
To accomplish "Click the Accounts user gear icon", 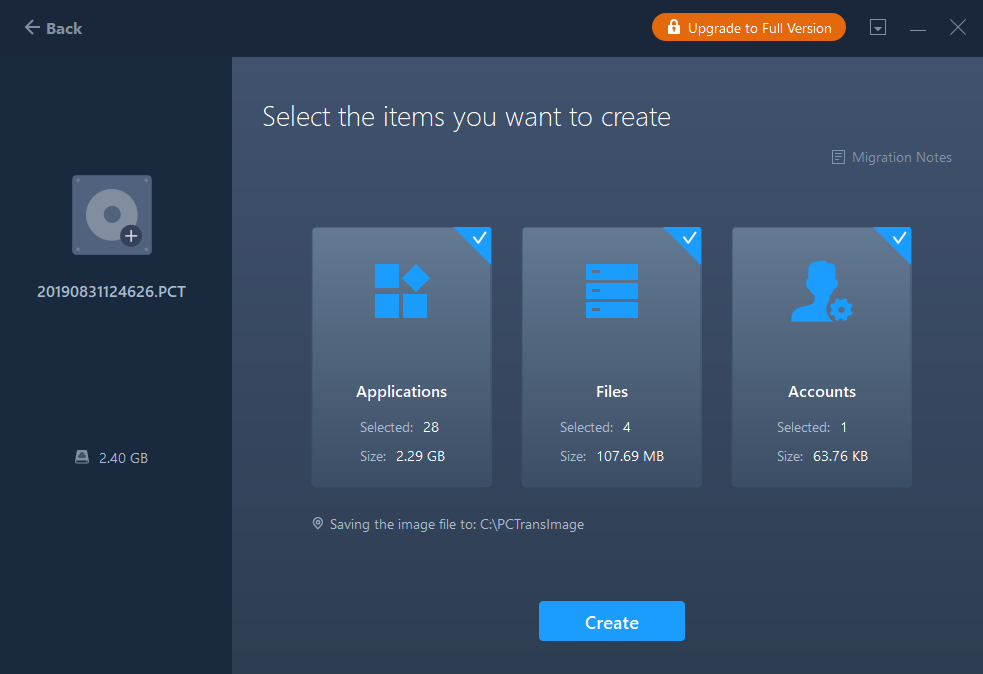I will point(821,291).
